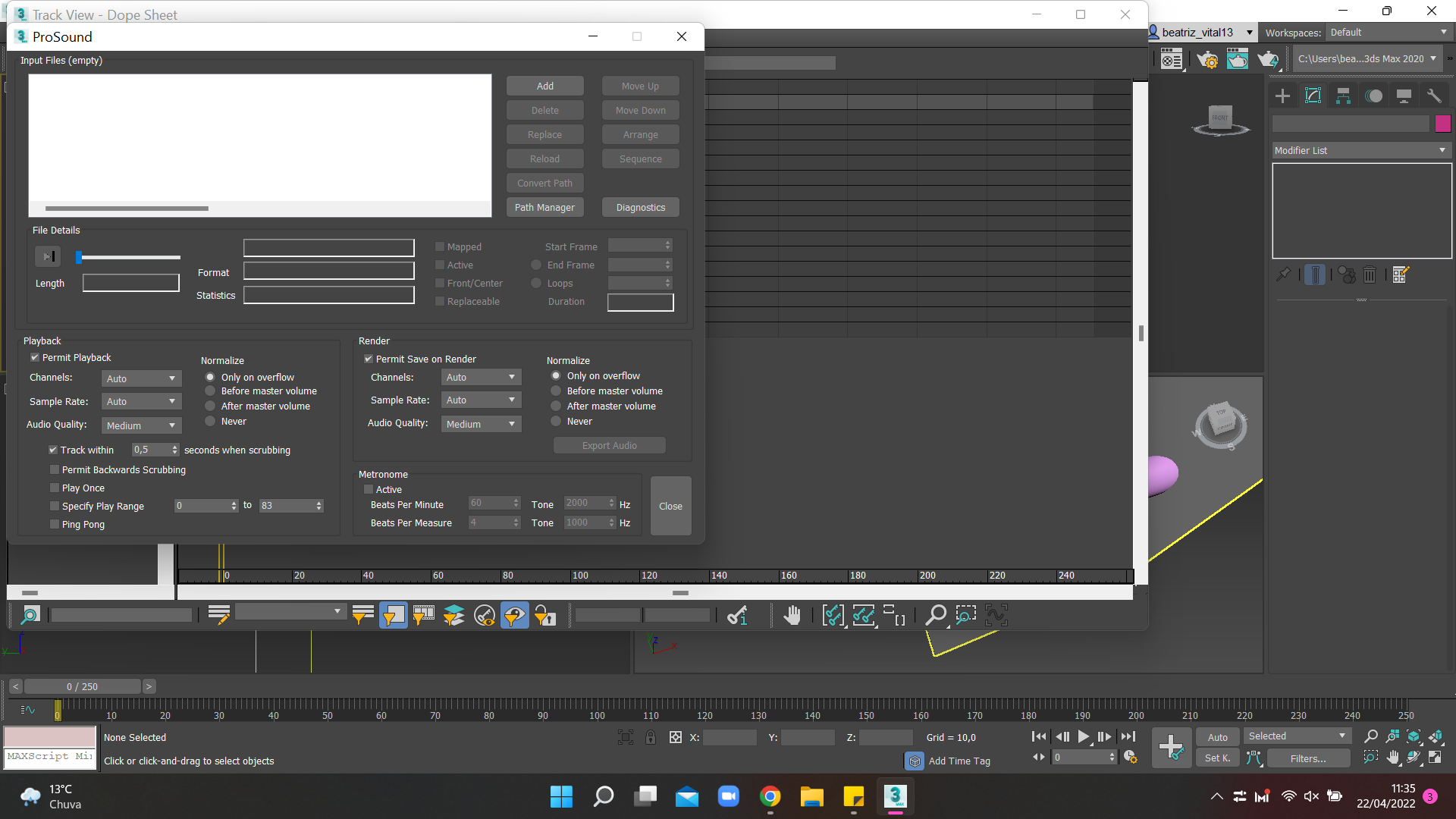
Task: Click the Track View Zoom Region icon
Action: point(966,615)
